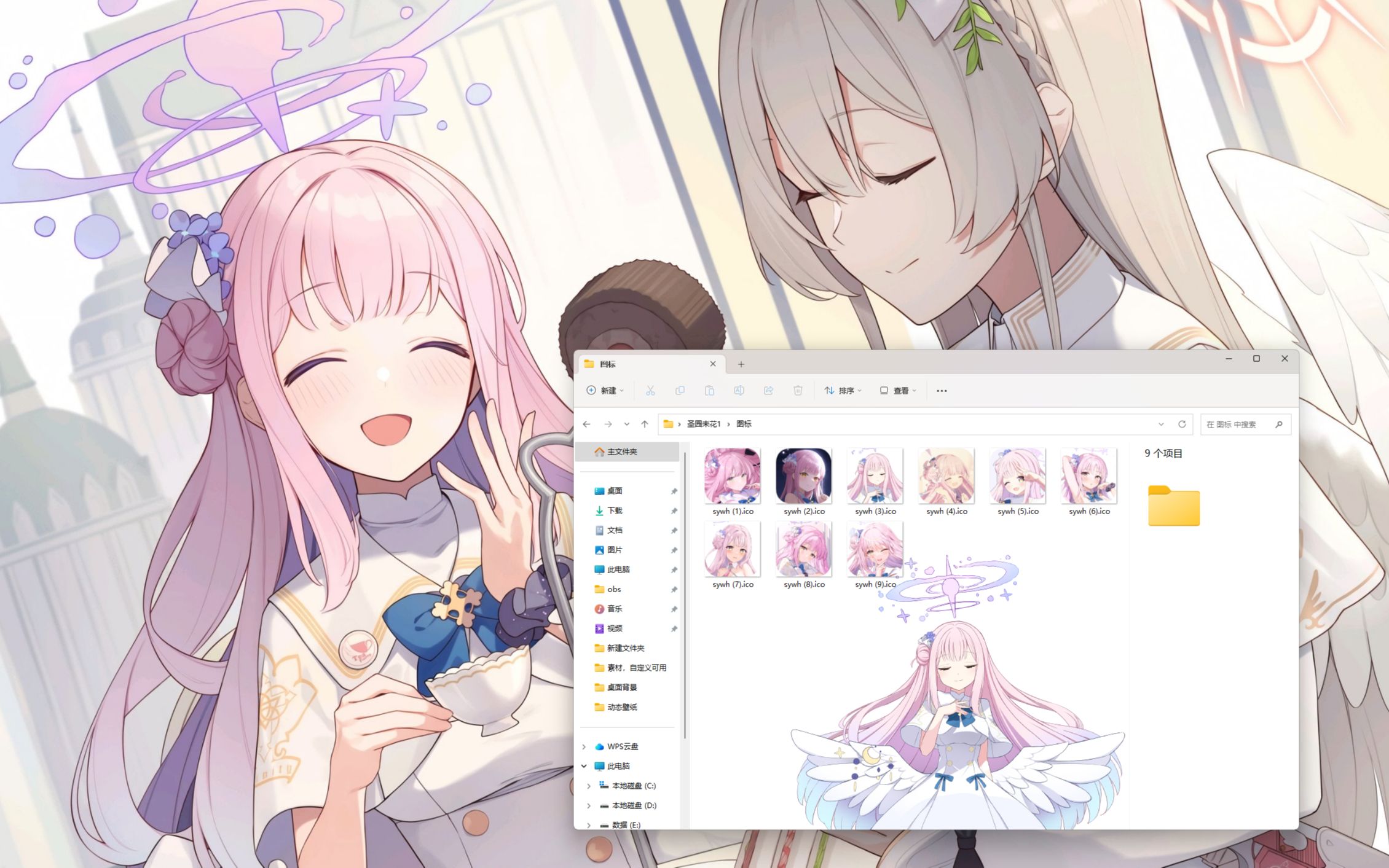Click the navigation pane scrollbar
Image resolution: width=1389 pixels, height=868 pixels.
684,596
